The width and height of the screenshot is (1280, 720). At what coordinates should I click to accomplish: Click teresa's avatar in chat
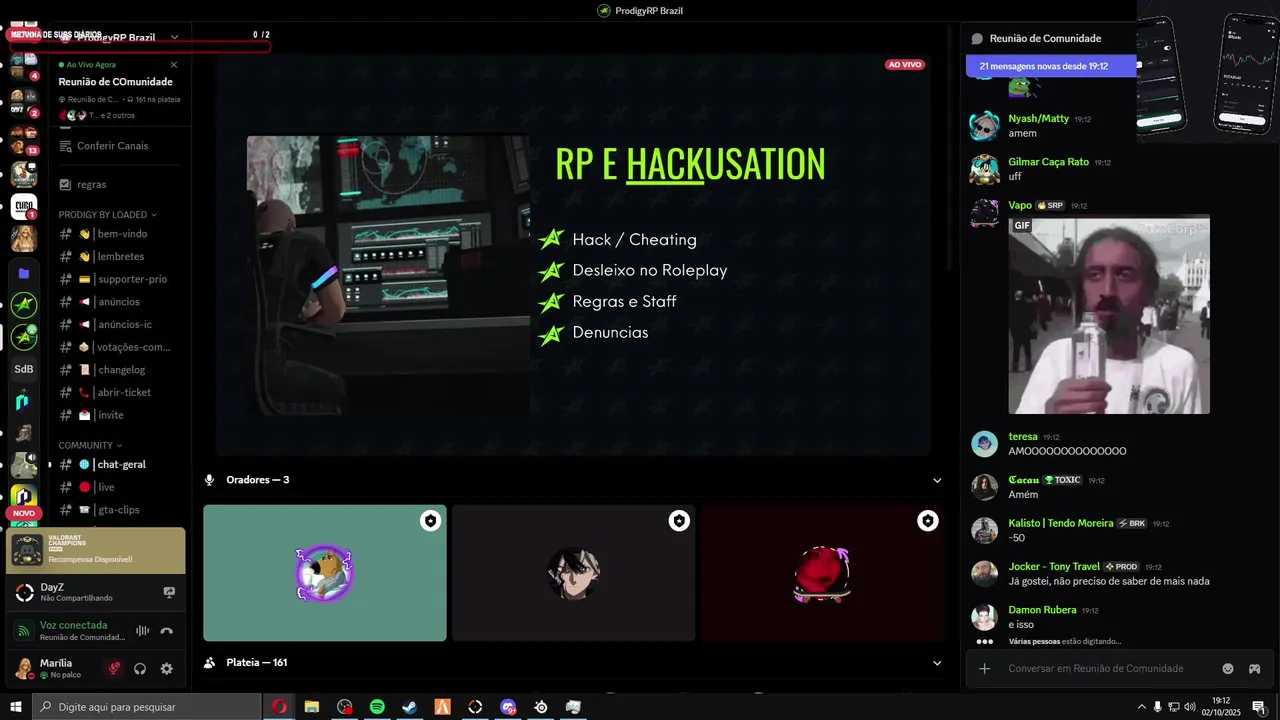(985, 444)
